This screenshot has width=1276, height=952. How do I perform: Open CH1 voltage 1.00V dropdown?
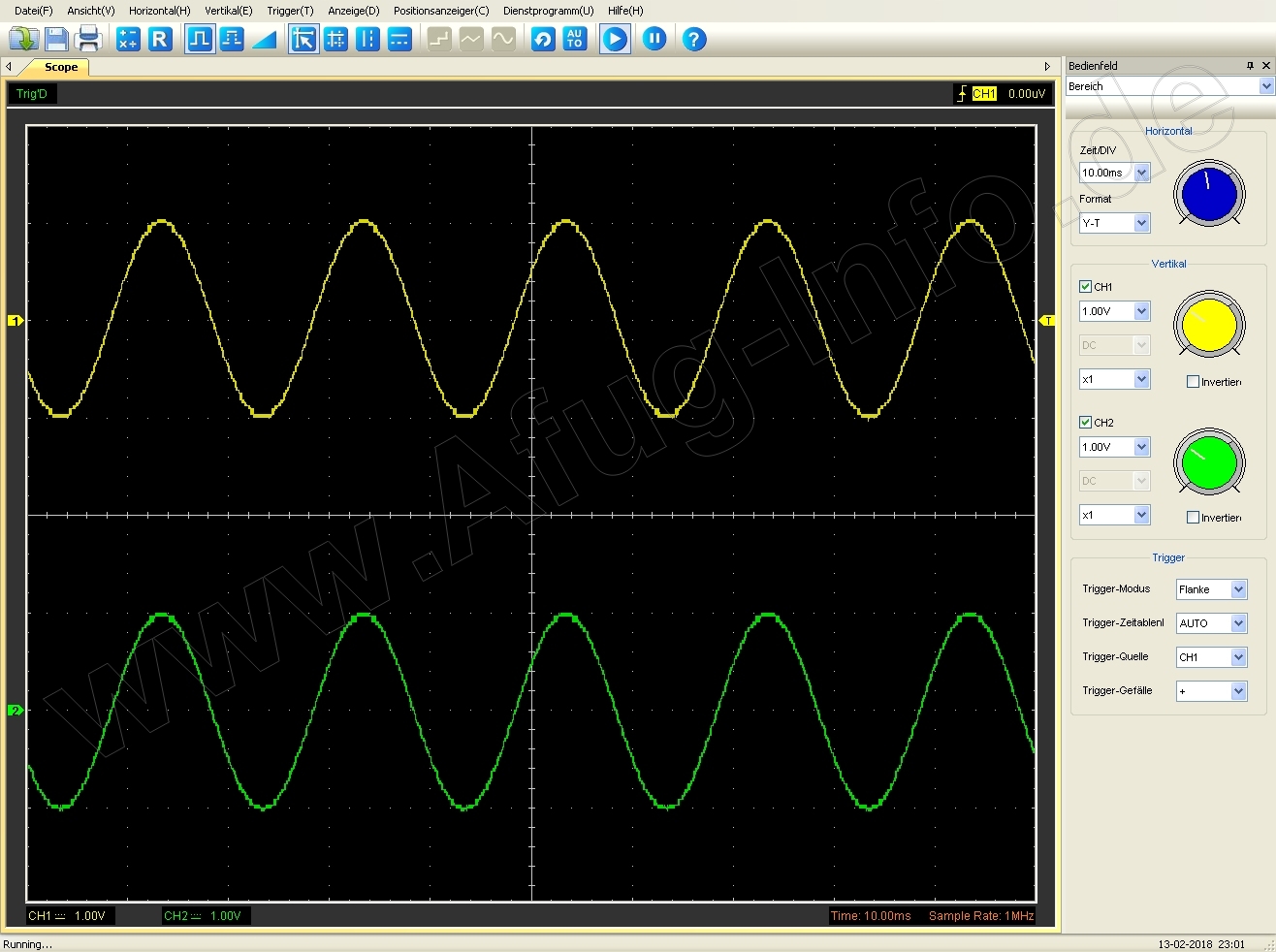pyautogui.click(x=1114, y=311)
